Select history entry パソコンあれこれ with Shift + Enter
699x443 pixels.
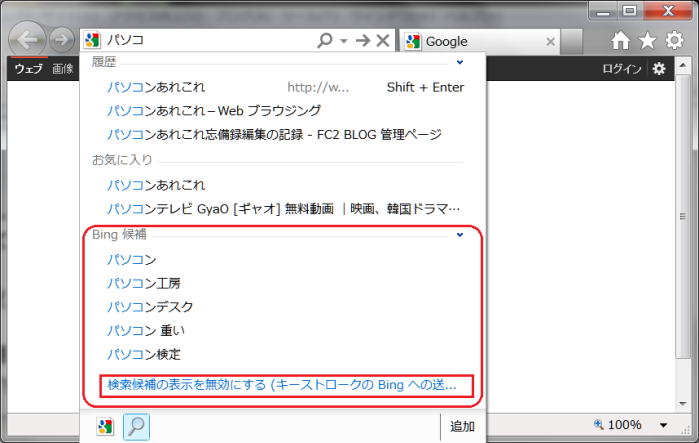[285, 87]
